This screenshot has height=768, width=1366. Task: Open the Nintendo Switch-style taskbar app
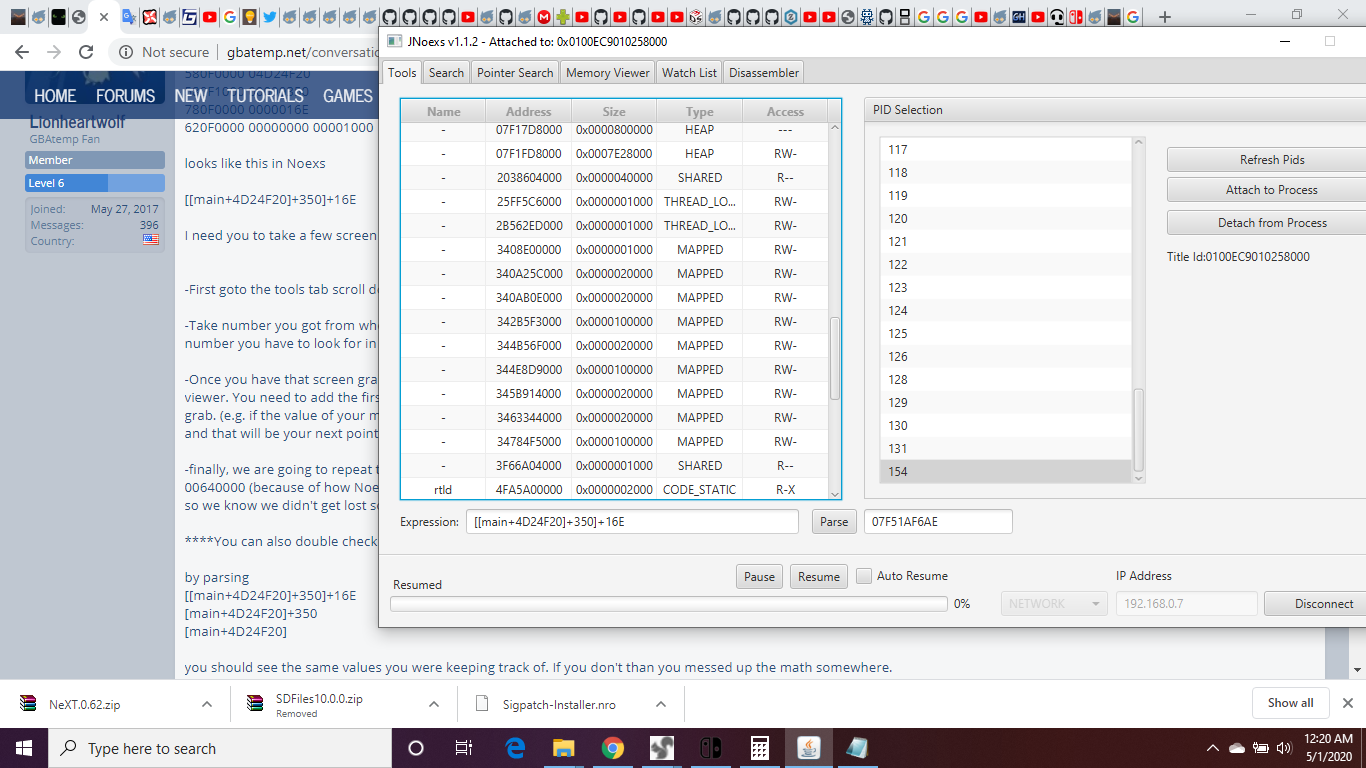(x=711, y=748)
